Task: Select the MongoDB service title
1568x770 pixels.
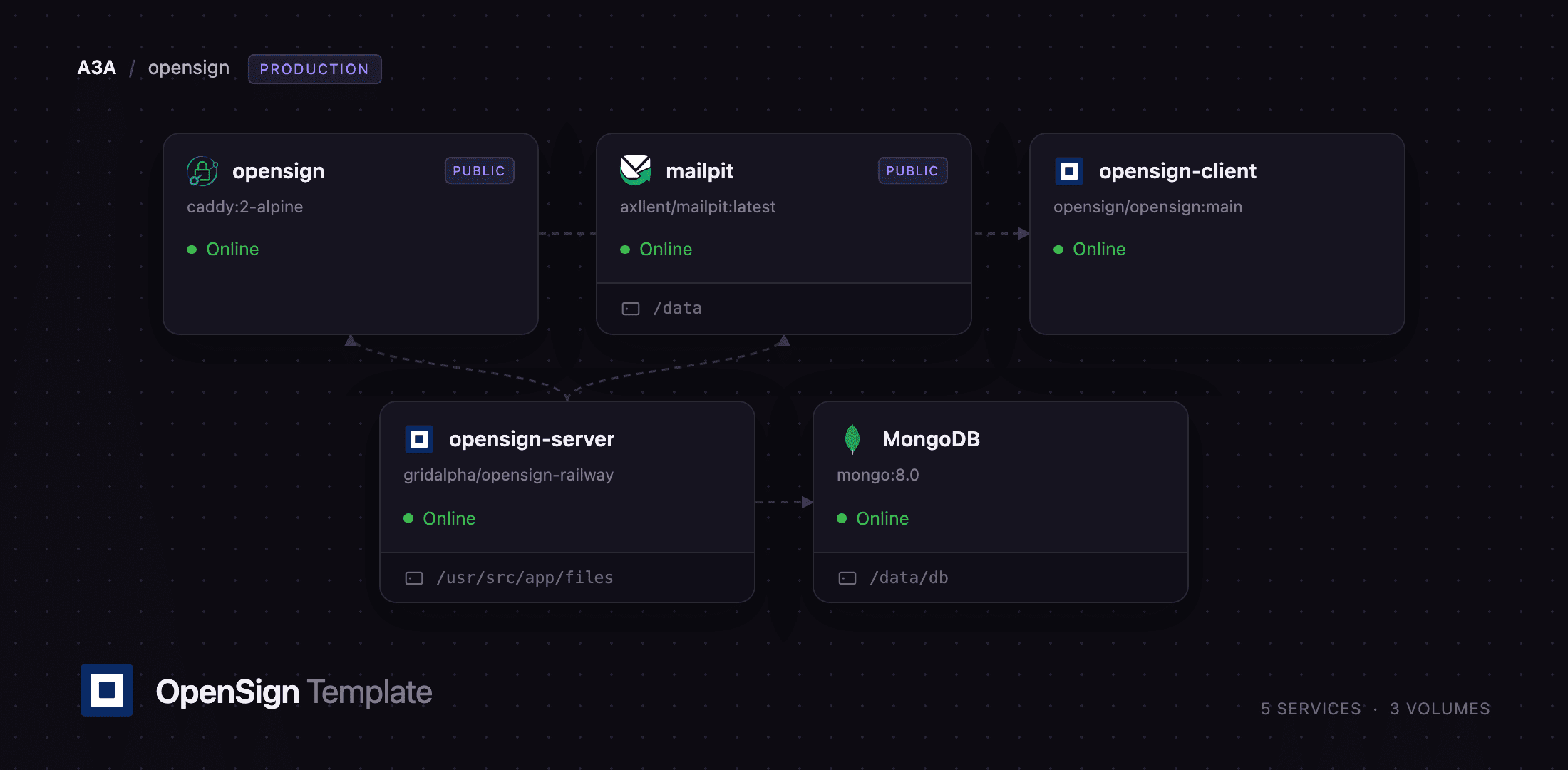Action: point(932,439)
